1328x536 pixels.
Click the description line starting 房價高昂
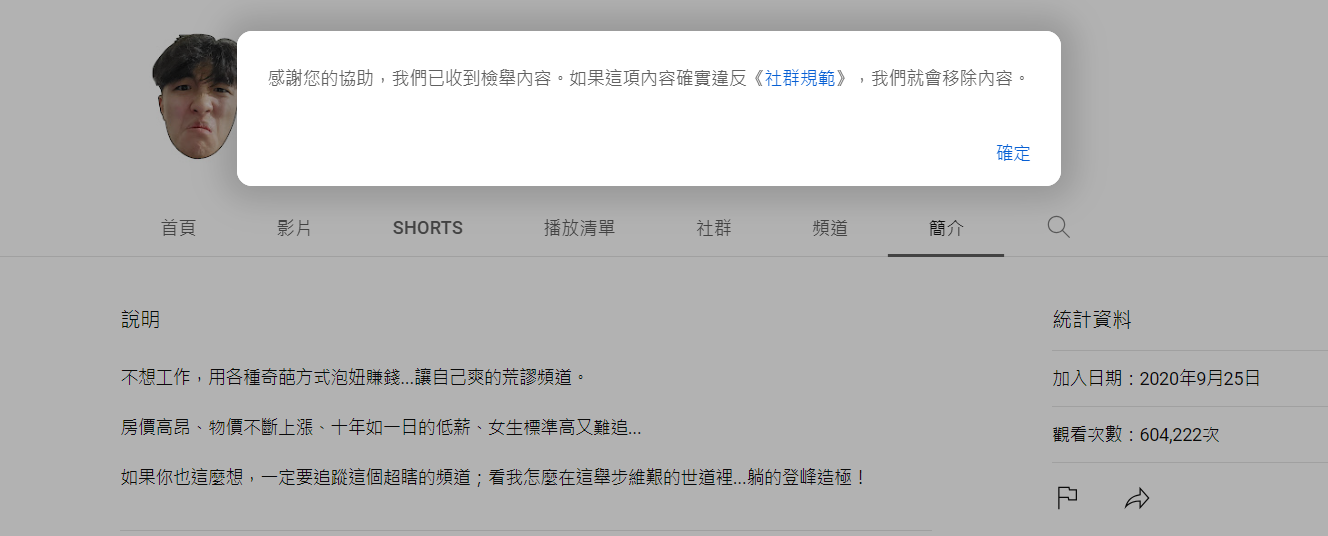(x=381, y=428)
